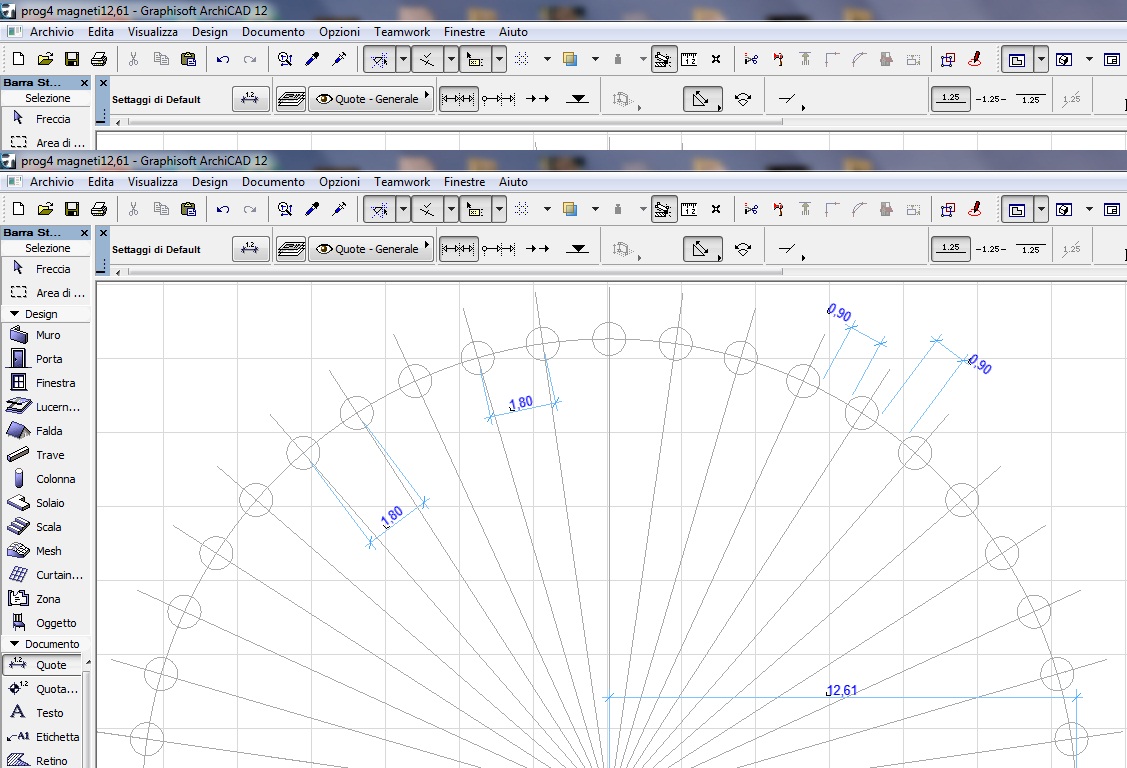Select the Scala stair tool
The image size is (1127, 768).
tap(48, 527)
